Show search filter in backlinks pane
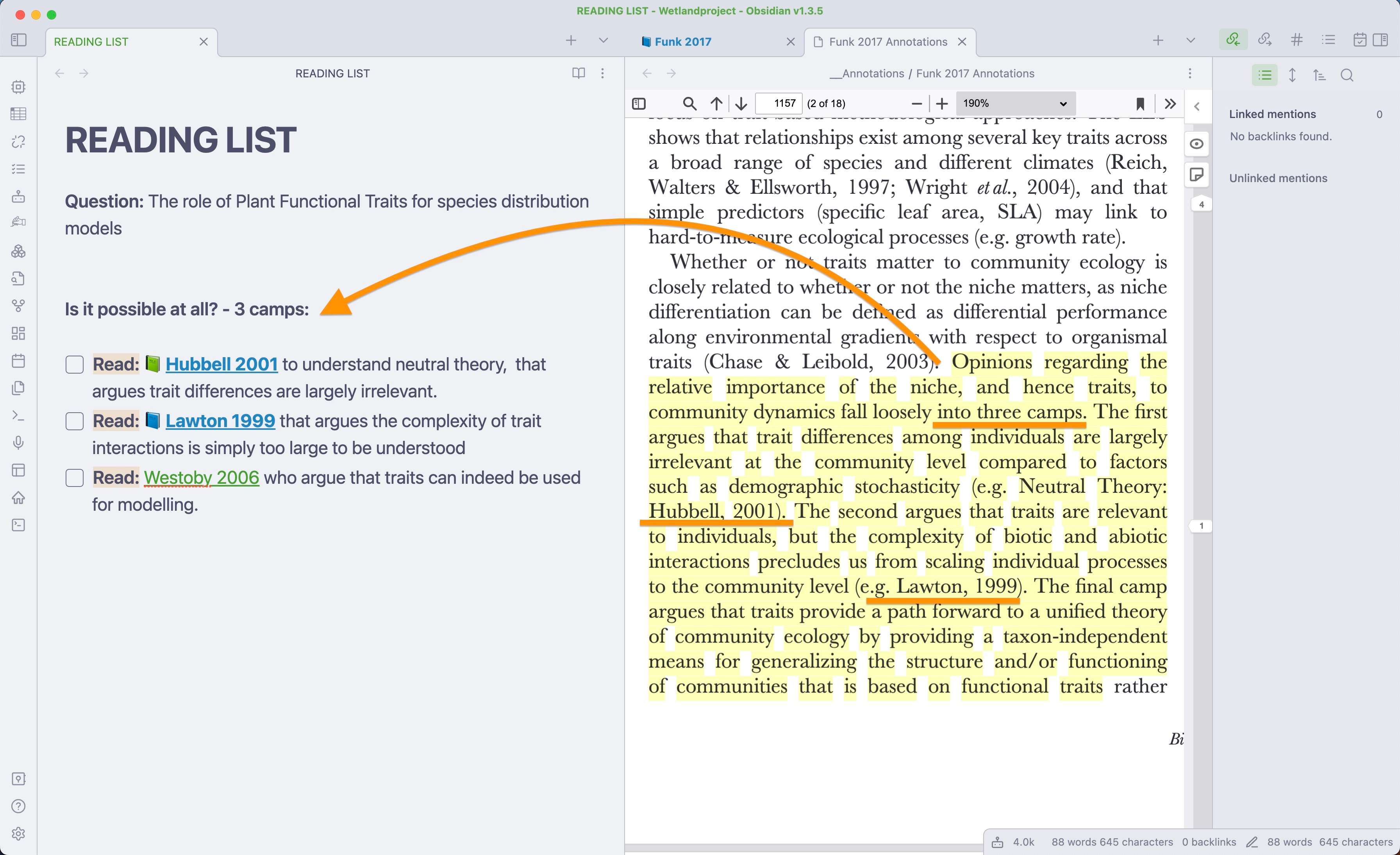The image size is (1400, 855). click(1347, 75)
